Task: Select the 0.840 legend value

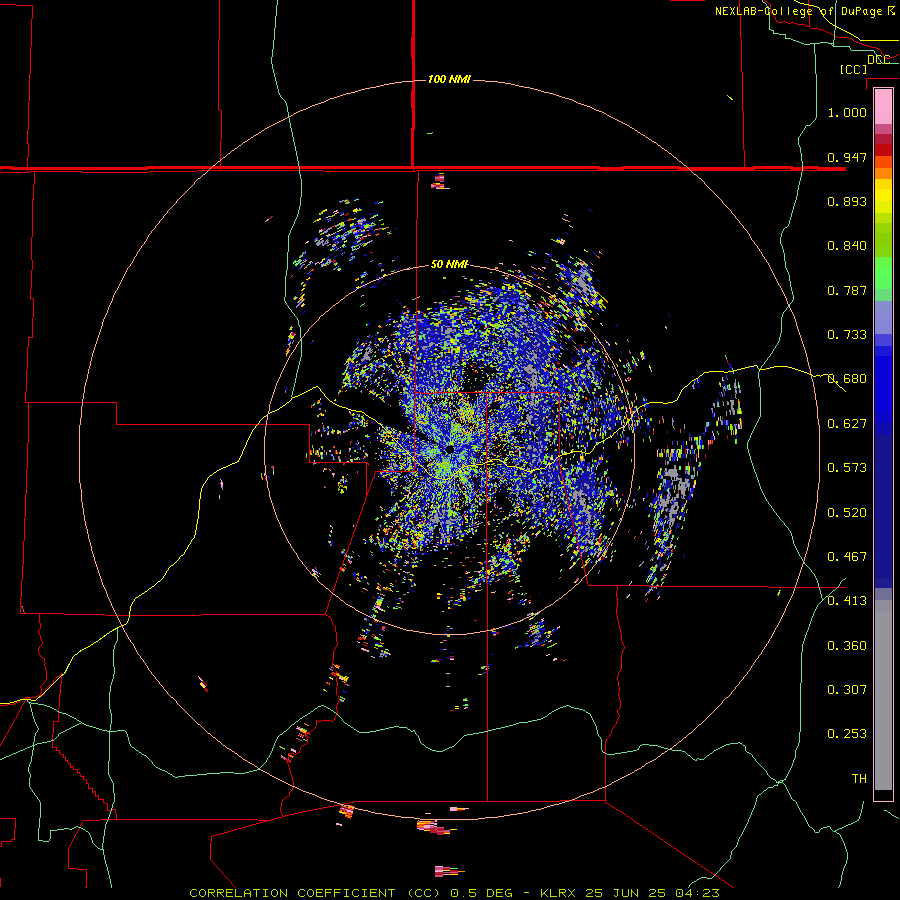Action: tap(847, 246)
